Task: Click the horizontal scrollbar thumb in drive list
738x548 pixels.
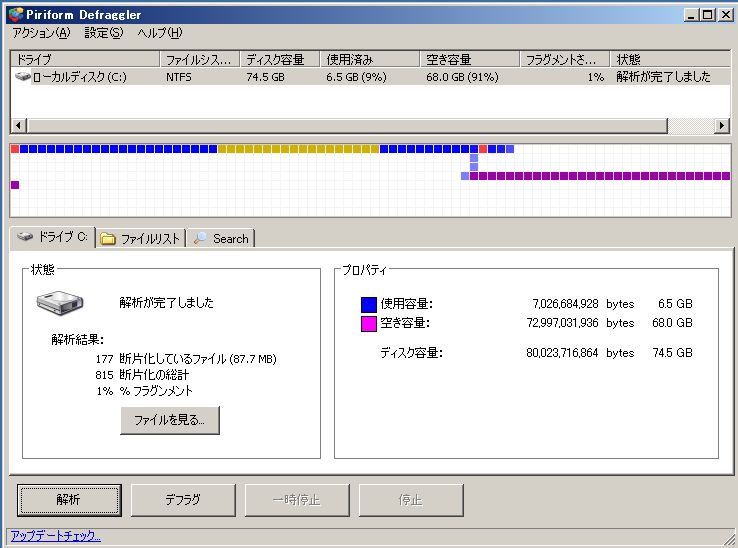Action: tap(347, 126)
